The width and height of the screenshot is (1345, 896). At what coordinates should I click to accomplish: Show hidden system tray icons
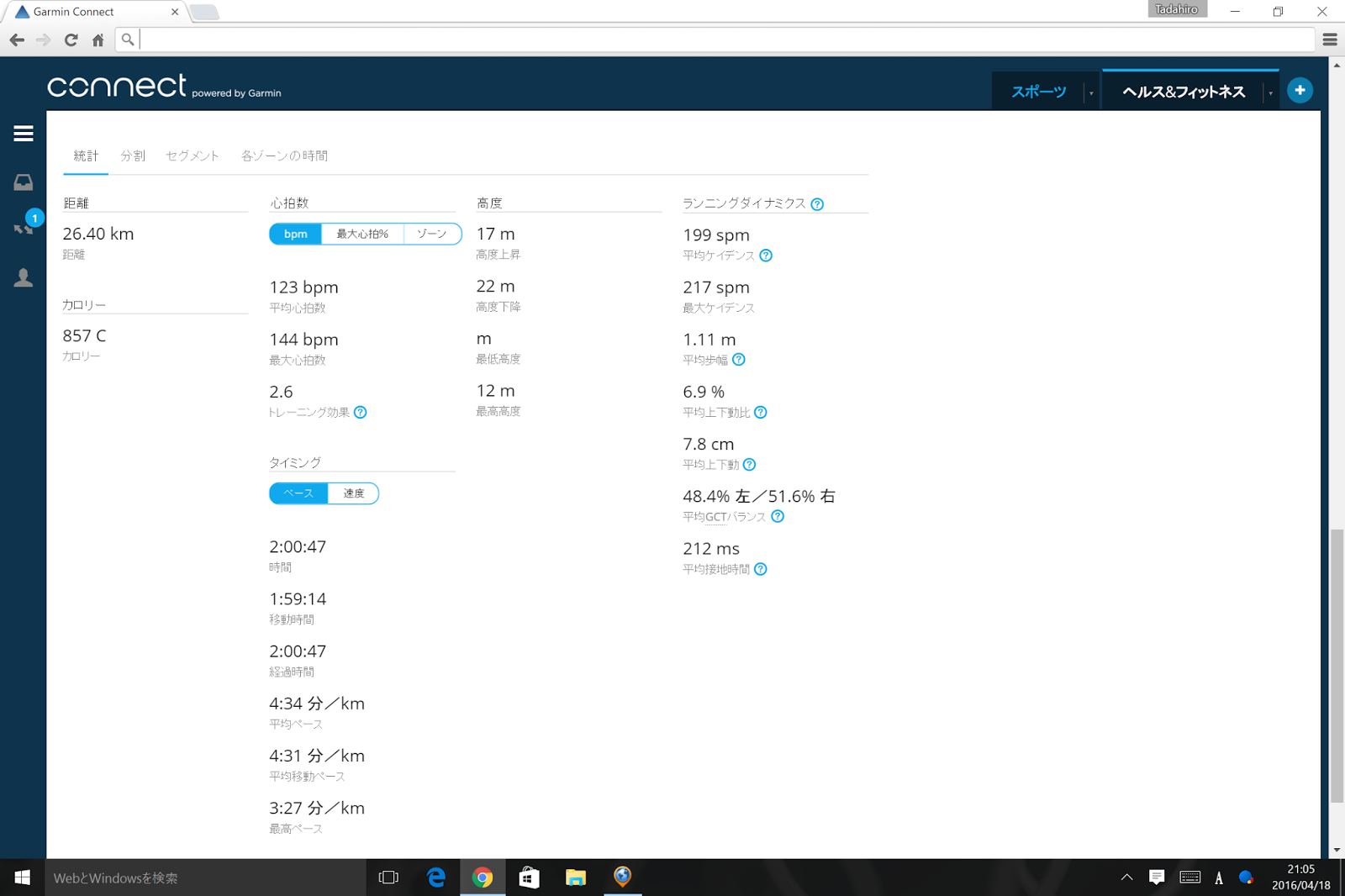(x=1126, y=878)
